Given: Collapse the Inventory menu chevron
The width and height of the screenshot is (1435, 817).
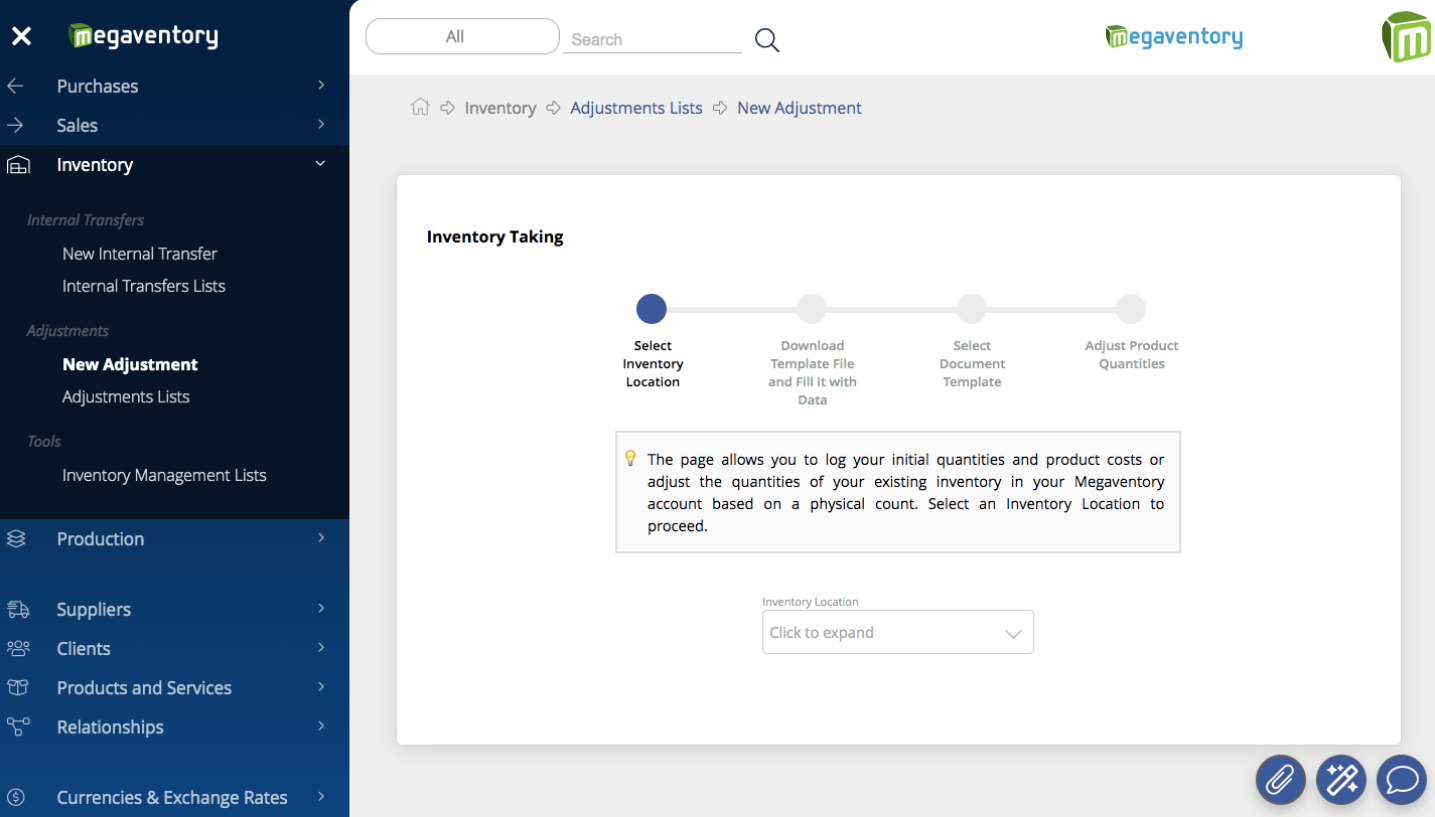Looking at the screenshot, I should pos(320,164).
